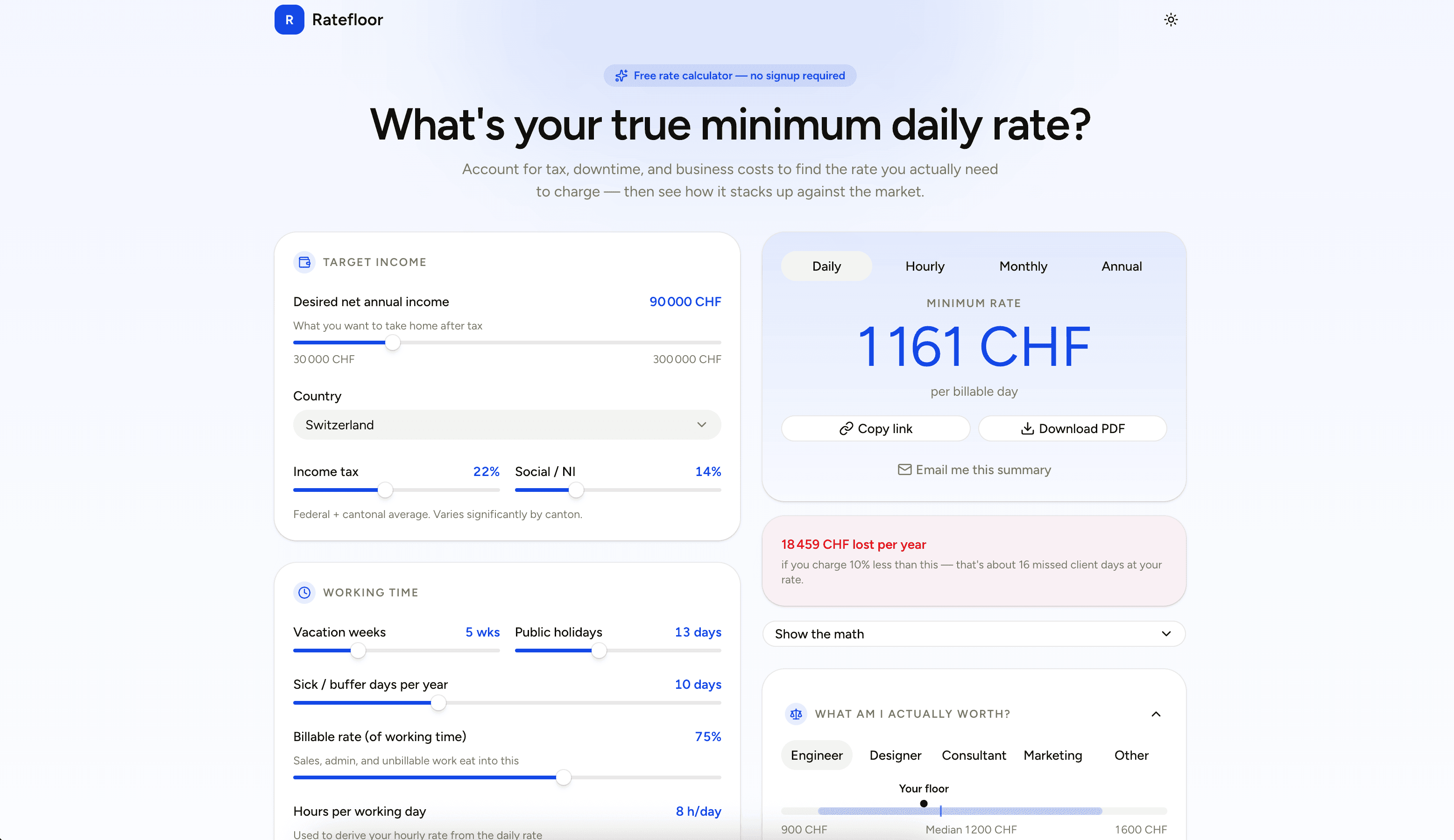Switch to the Hourly rate tab

(925, 266)
